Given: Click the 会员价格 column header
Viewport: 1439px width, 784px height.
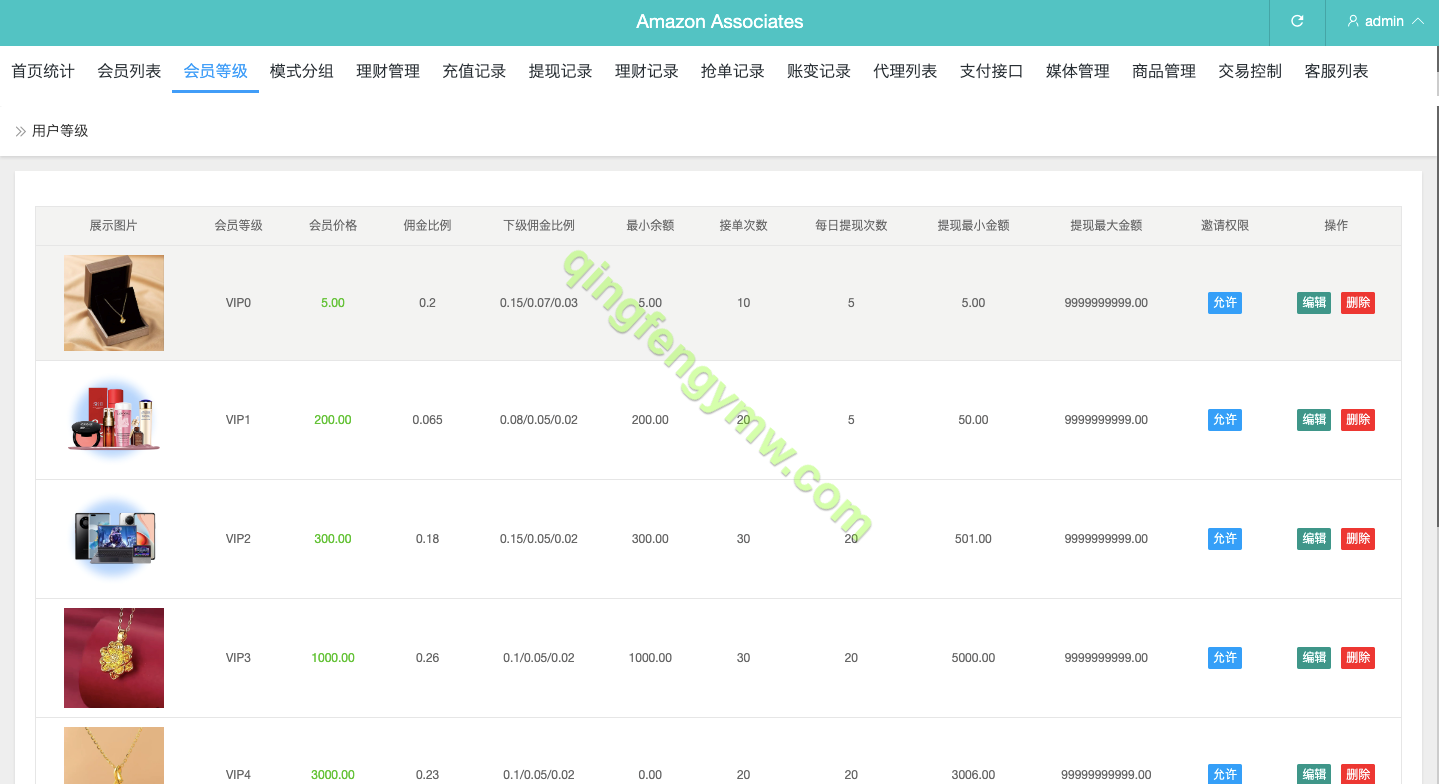Looking at the screenshot, I should click(333, 225).
